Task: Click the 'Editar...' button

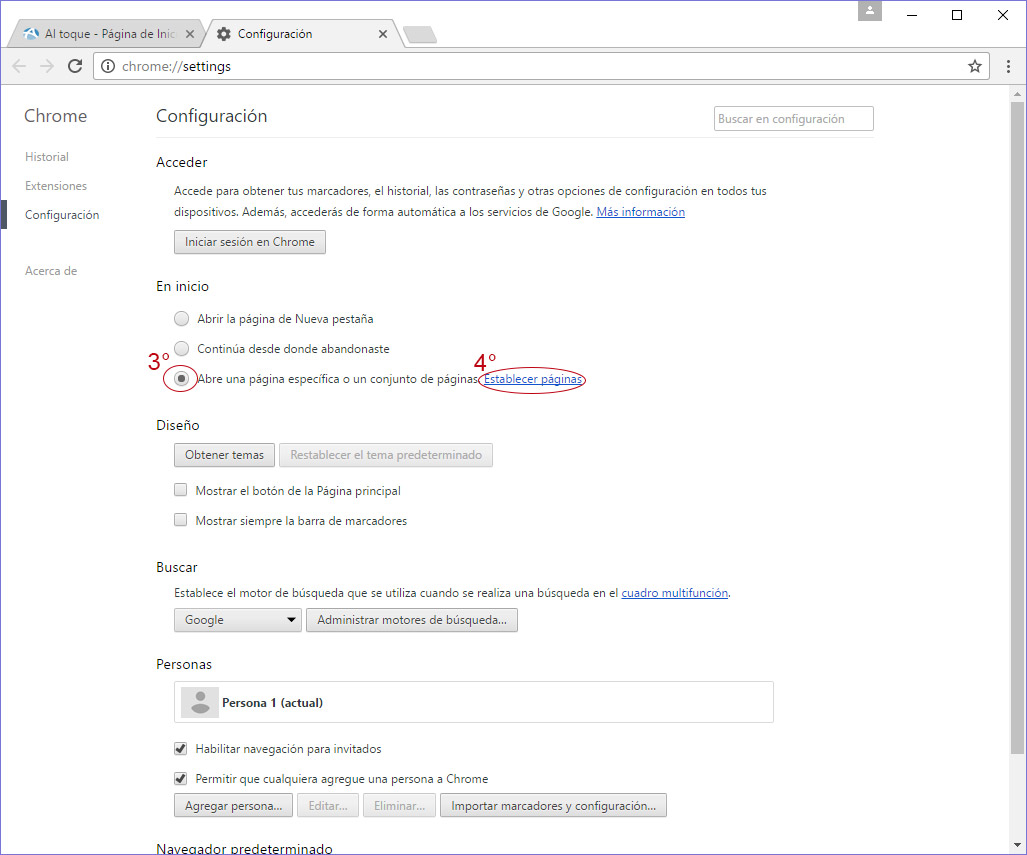Action: [328, 806]
